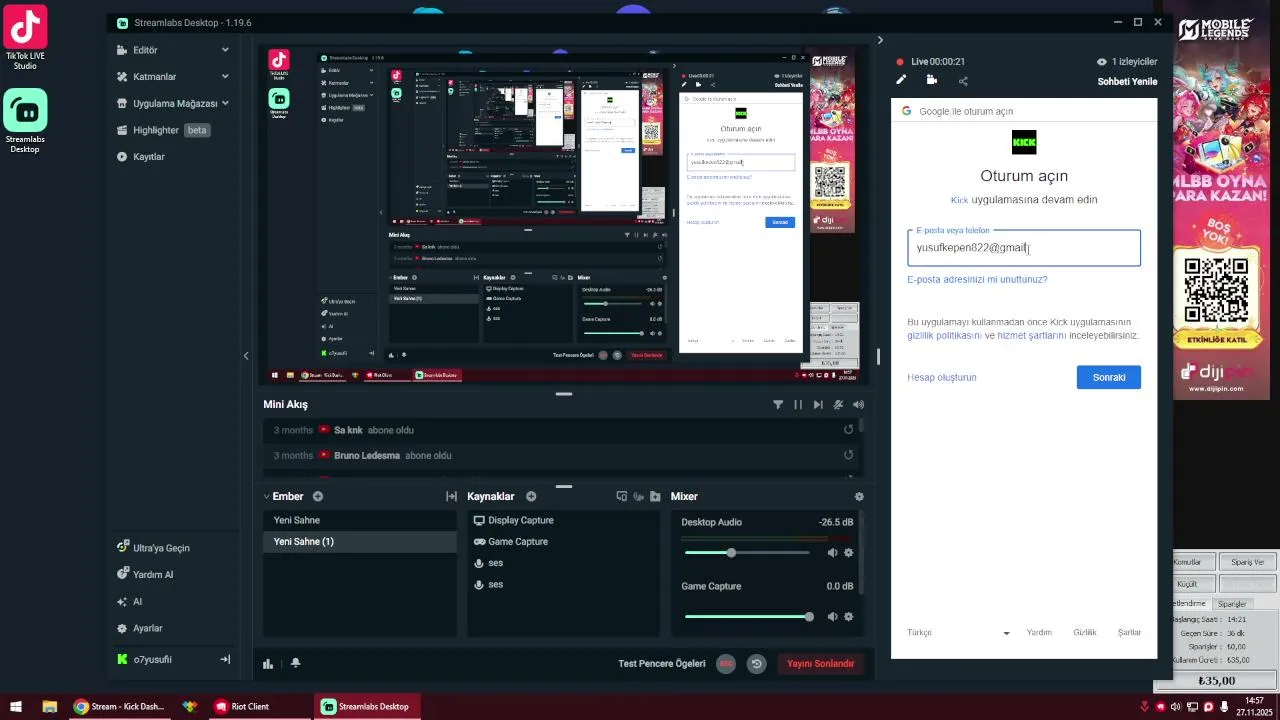Open Mixer advanced settings gear
This screenshot has height=720, width=1280.
click(859, 496)
